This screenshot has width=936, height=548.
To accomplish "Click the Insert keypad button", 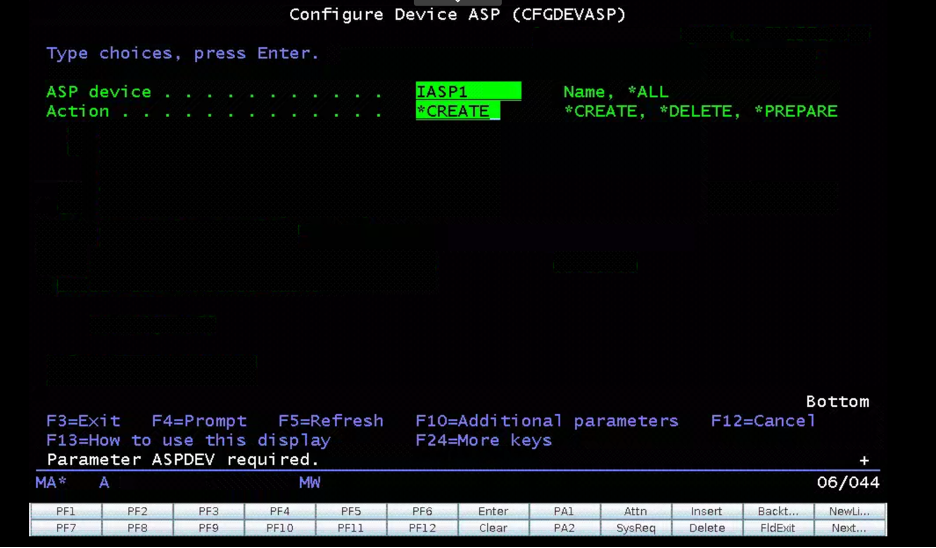I will [x=707, y=511].
